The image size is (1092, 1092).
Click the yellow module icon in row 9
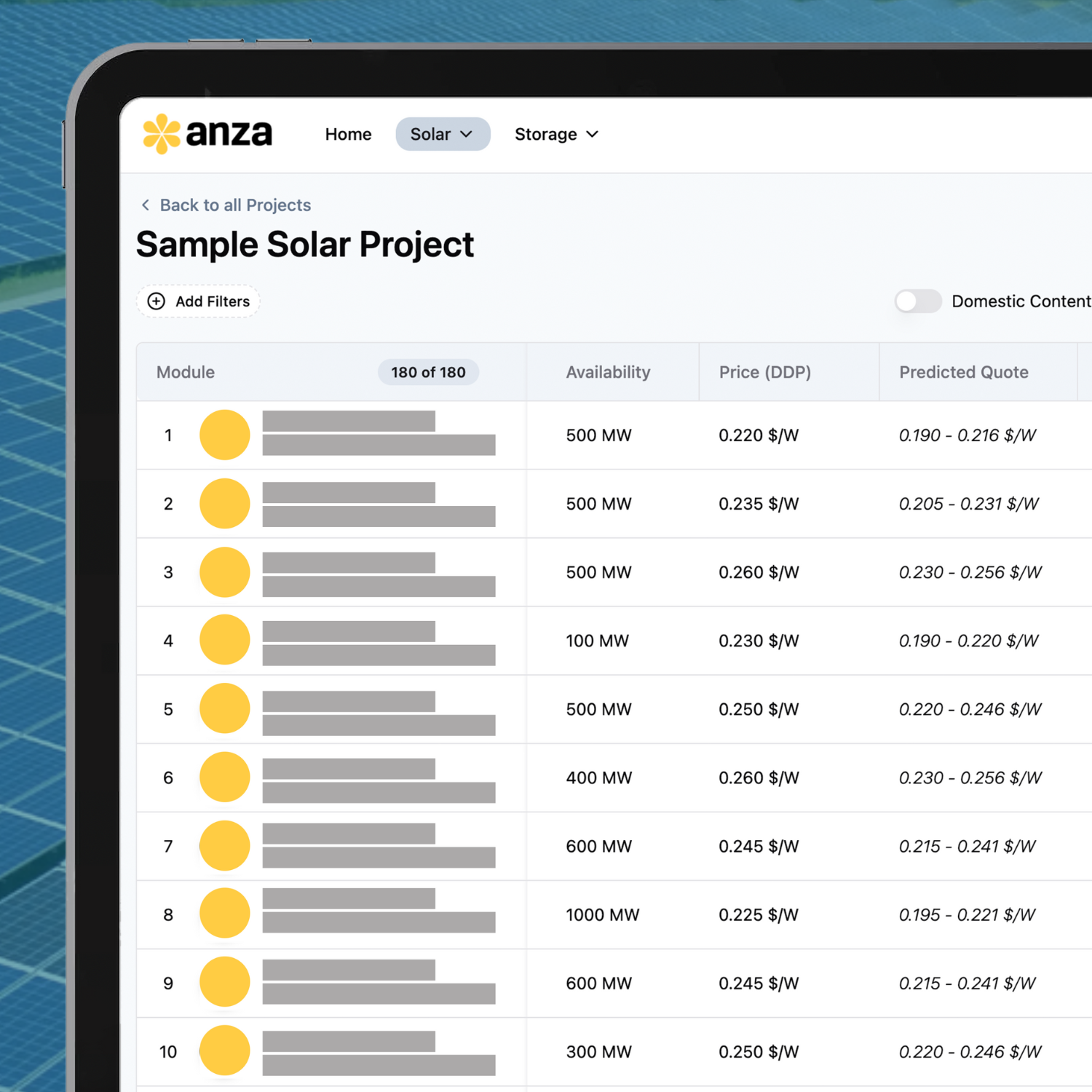pos(225,981)
